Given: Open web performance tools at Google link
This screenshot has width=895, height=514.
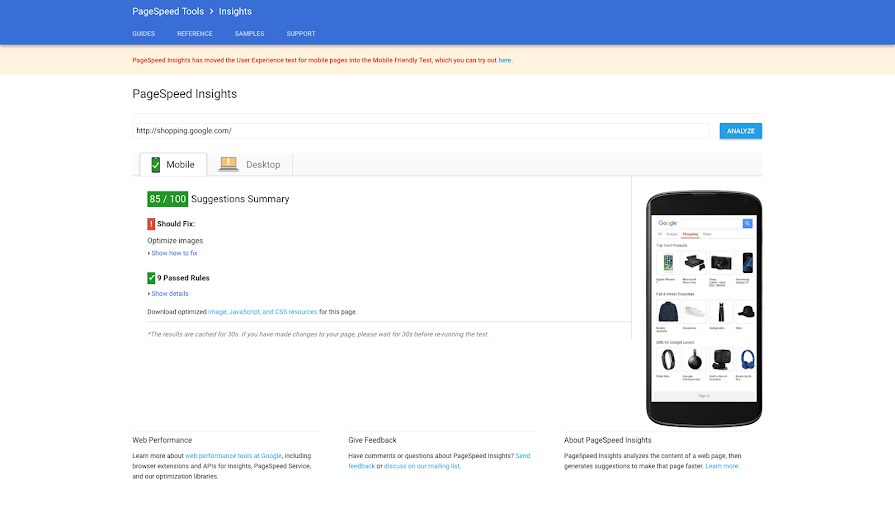Looking at the screenshot, I should tap(233, 456).
